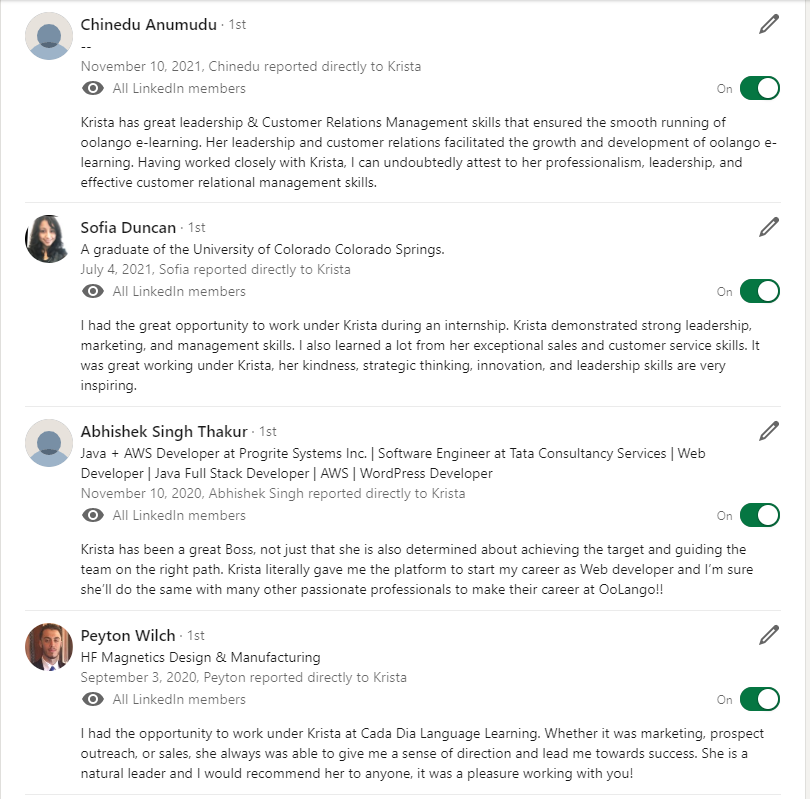
Task: Open Chinedu Anumudu's profile name link
Action: point(148,24)
